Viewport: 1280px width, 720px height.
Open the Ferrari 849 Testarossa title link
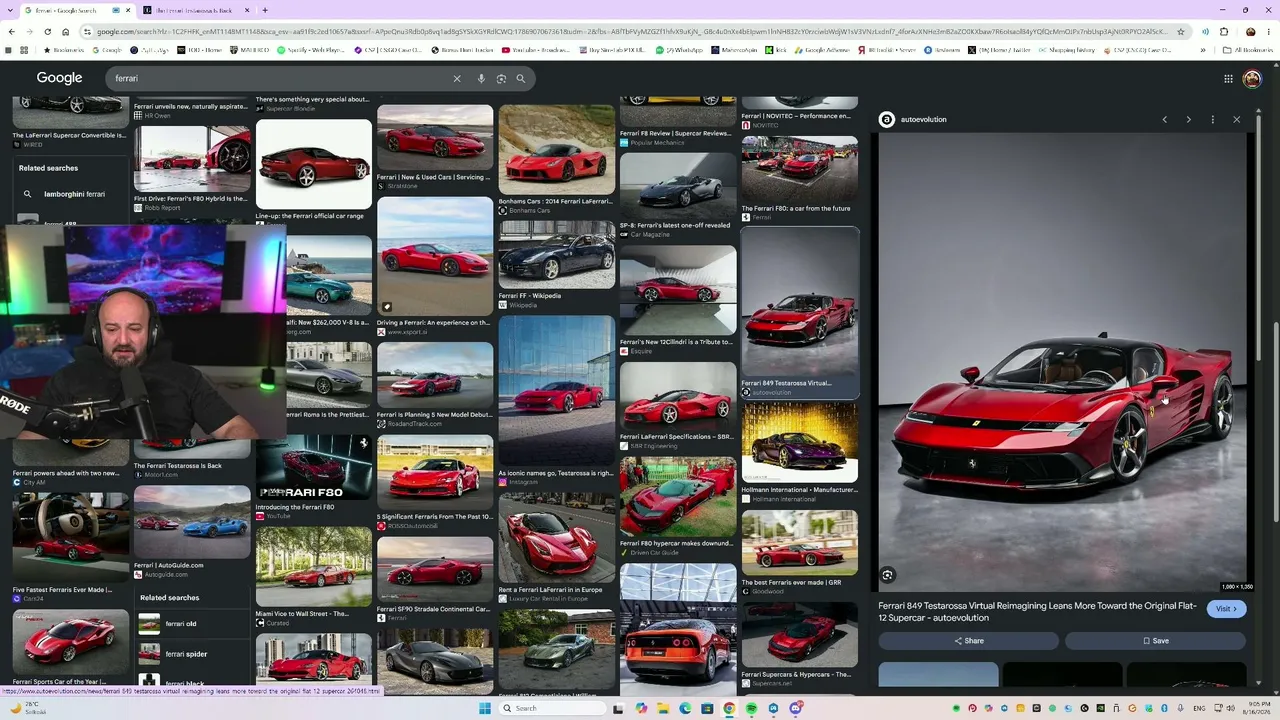1037,611
